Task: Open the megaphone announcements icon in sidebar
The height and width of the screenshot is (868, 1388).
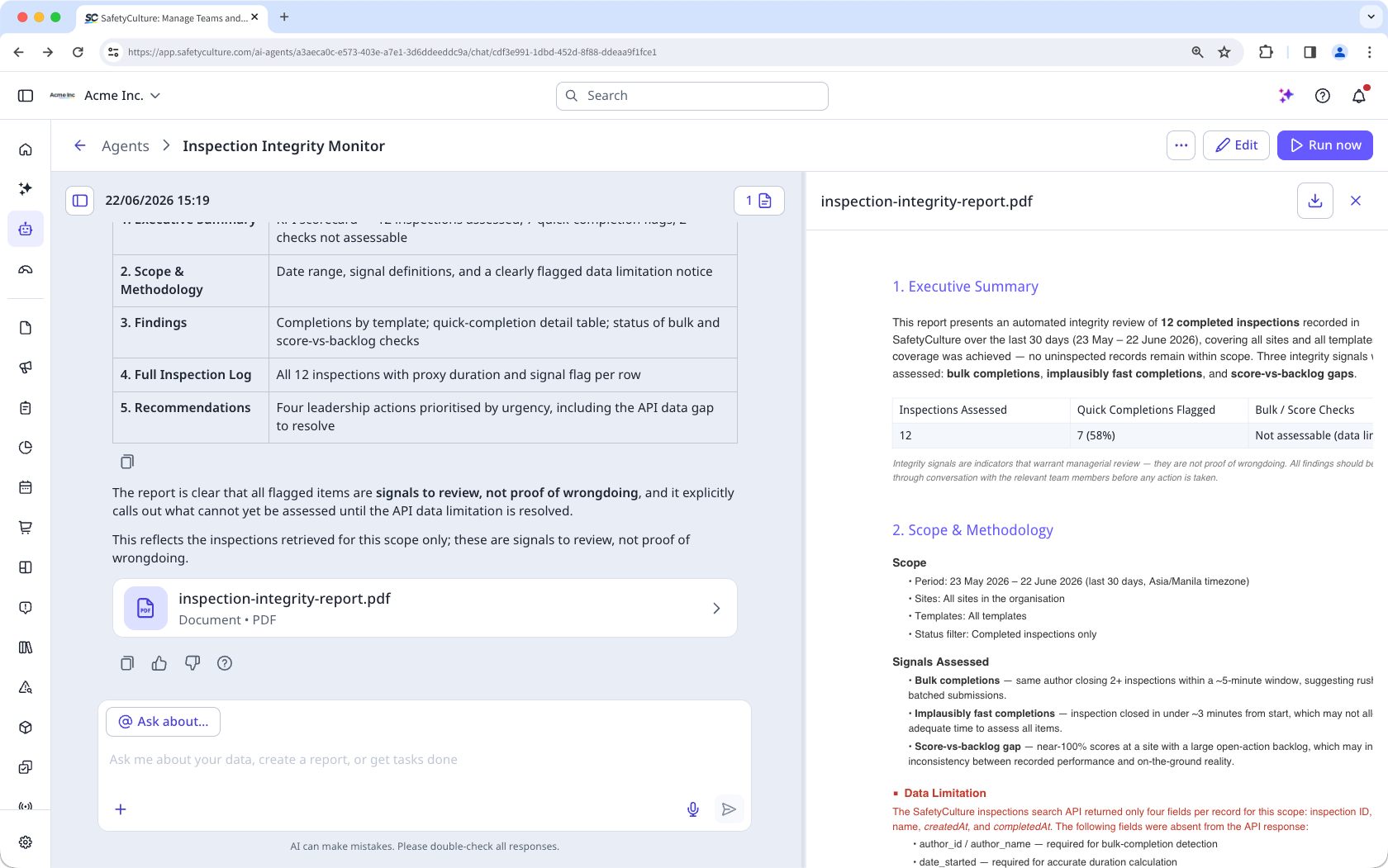Action: pos(26,368)
